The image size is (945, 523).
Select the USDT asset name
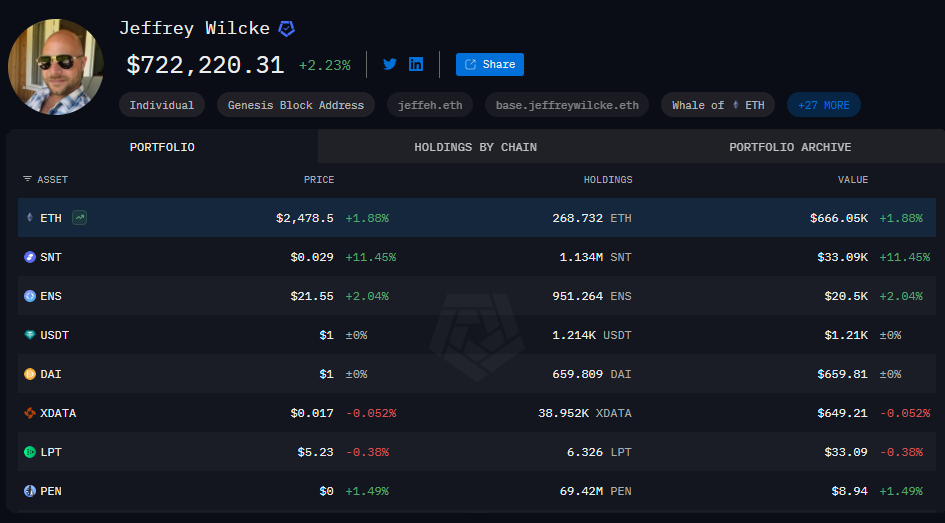(54, 335)
